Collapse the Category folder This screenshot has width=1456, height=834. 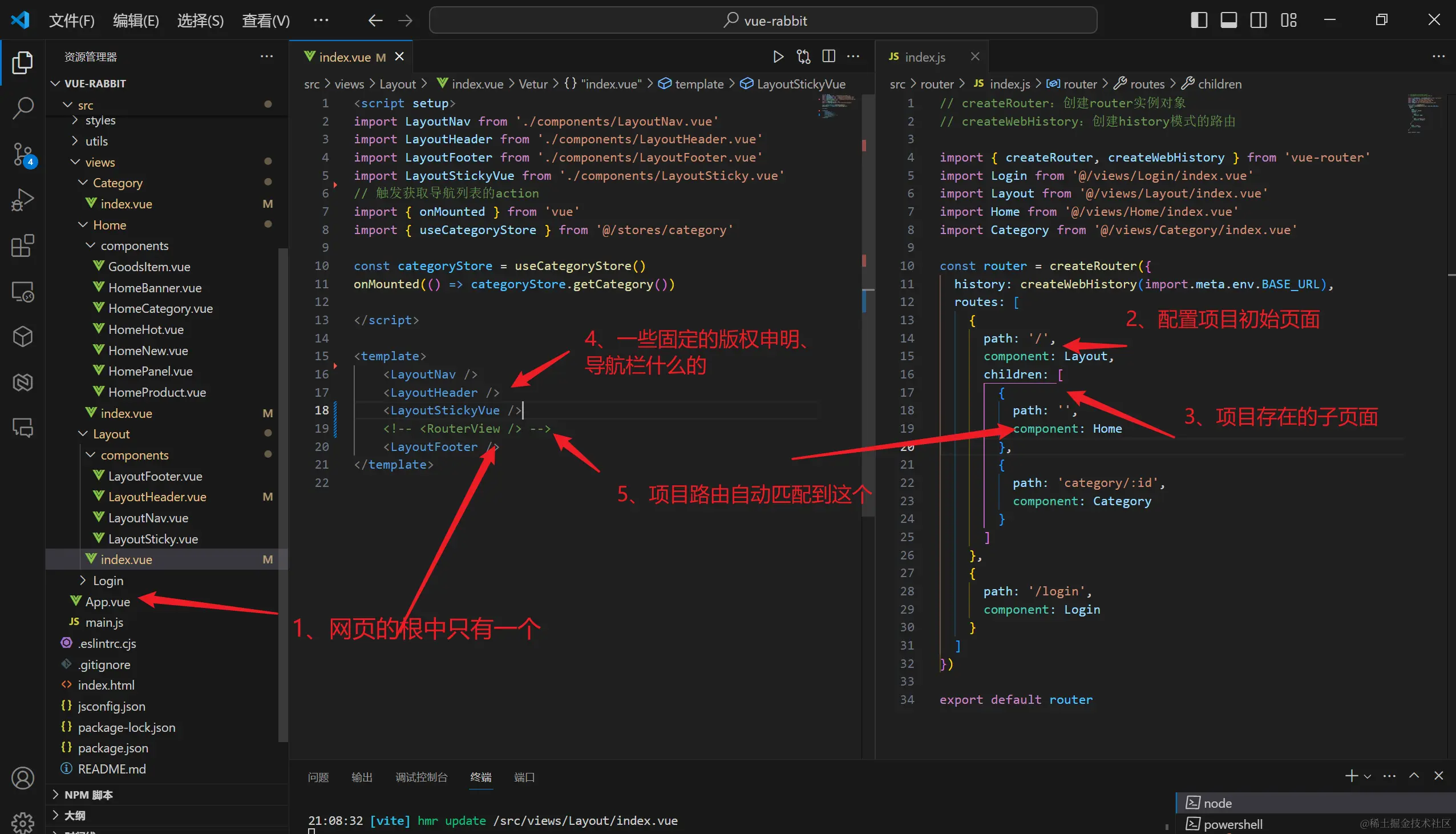[x=118, y=183]
